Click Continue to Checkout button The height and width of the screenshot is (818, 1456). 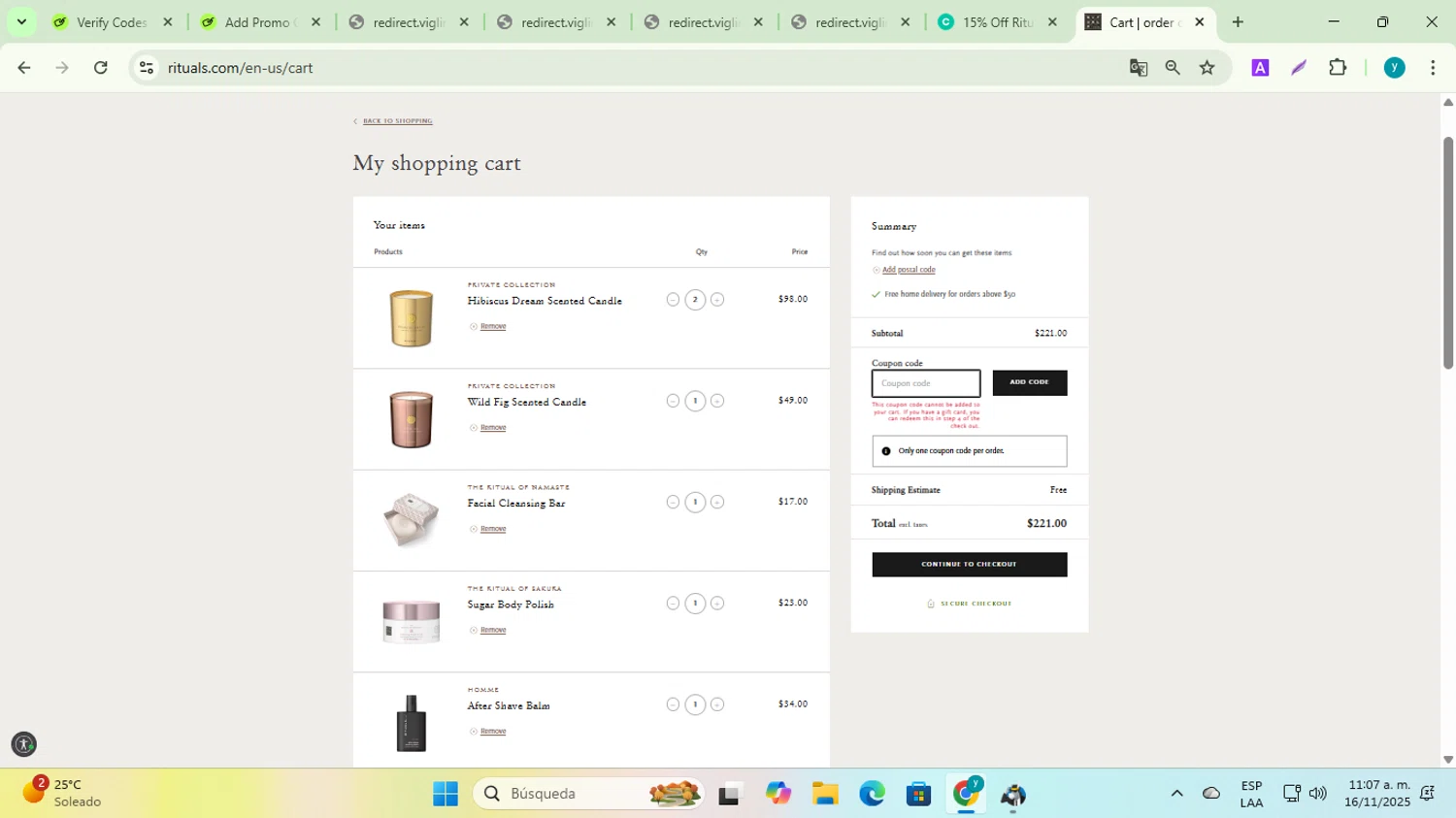969,564
